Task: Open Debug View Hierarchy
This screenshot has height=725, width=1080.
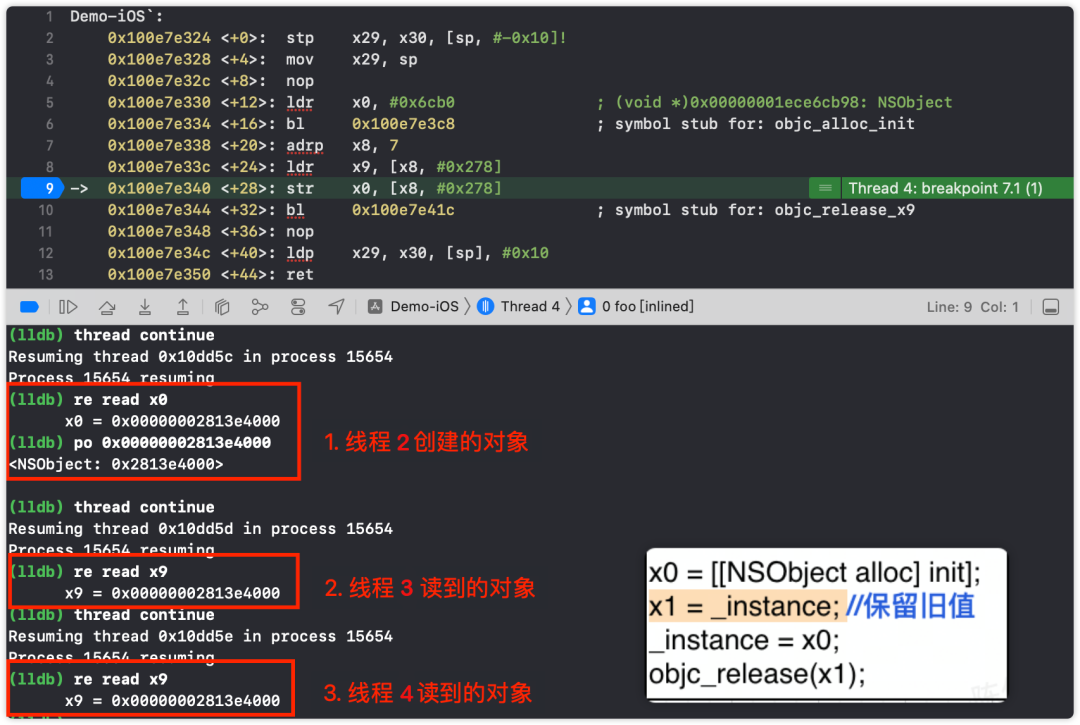Action: (222, 307)
